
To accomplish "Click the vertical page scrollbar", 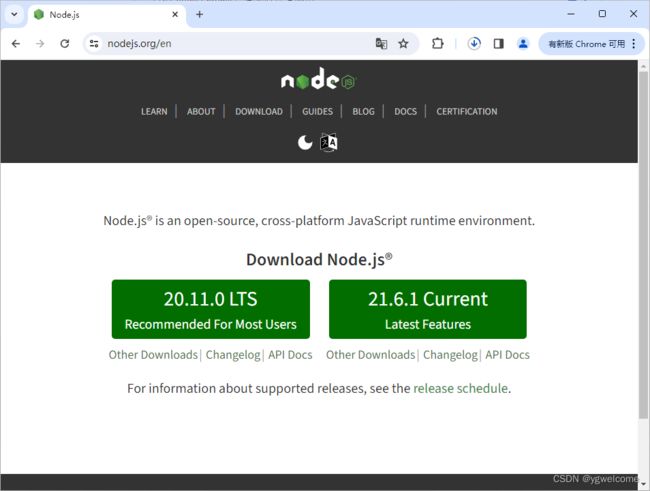I will [643, 245].
